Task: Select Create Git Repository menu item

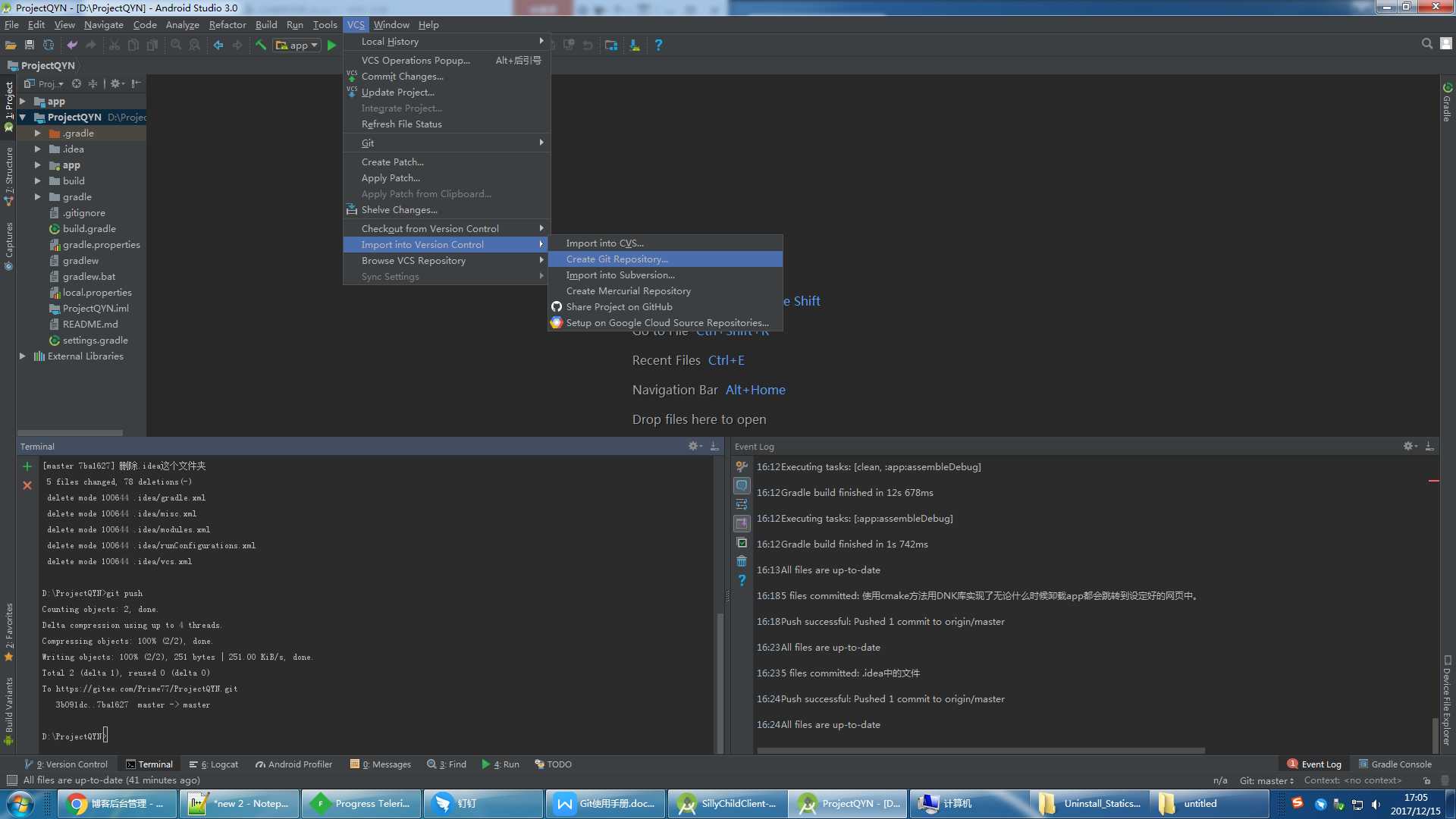Action: (x=617, y=258)
